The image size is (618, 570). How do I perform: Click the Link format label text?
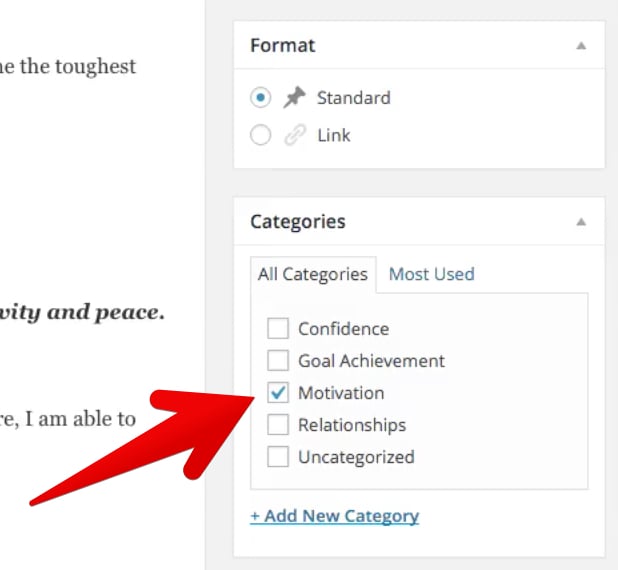[334, 135]
